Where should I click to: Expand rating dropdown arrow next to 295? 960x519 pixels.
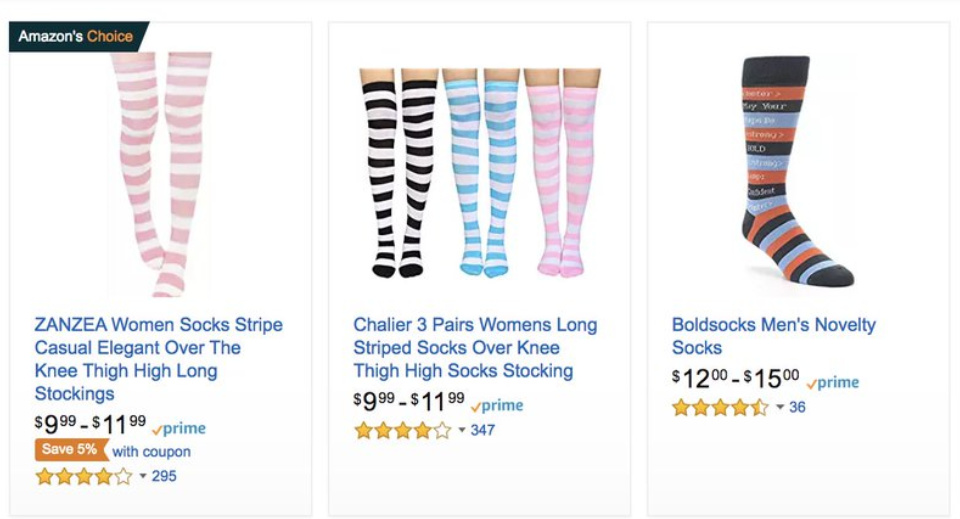143,476
